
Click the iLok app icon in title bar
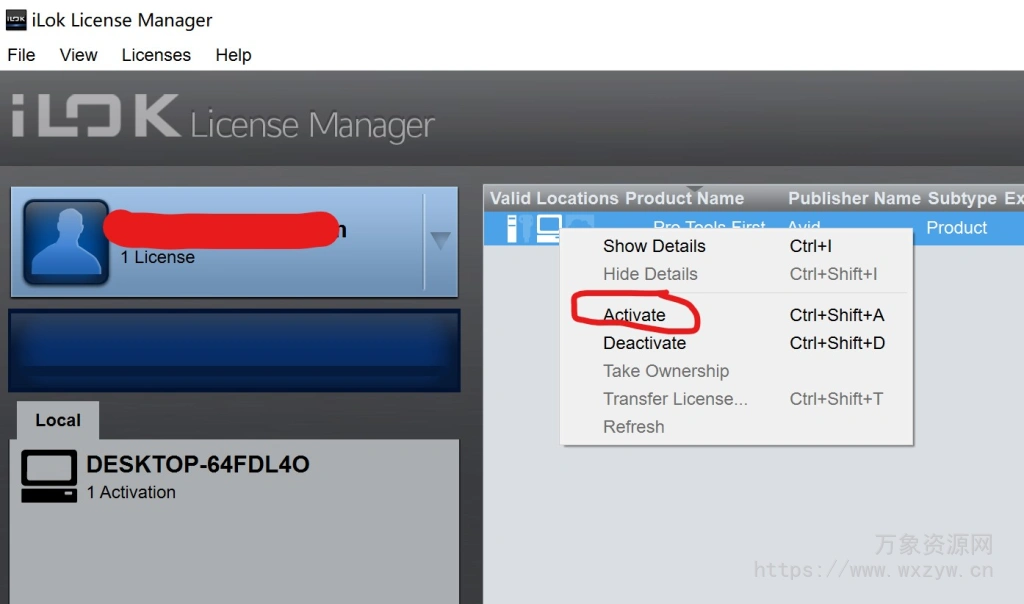click(15, 20)
